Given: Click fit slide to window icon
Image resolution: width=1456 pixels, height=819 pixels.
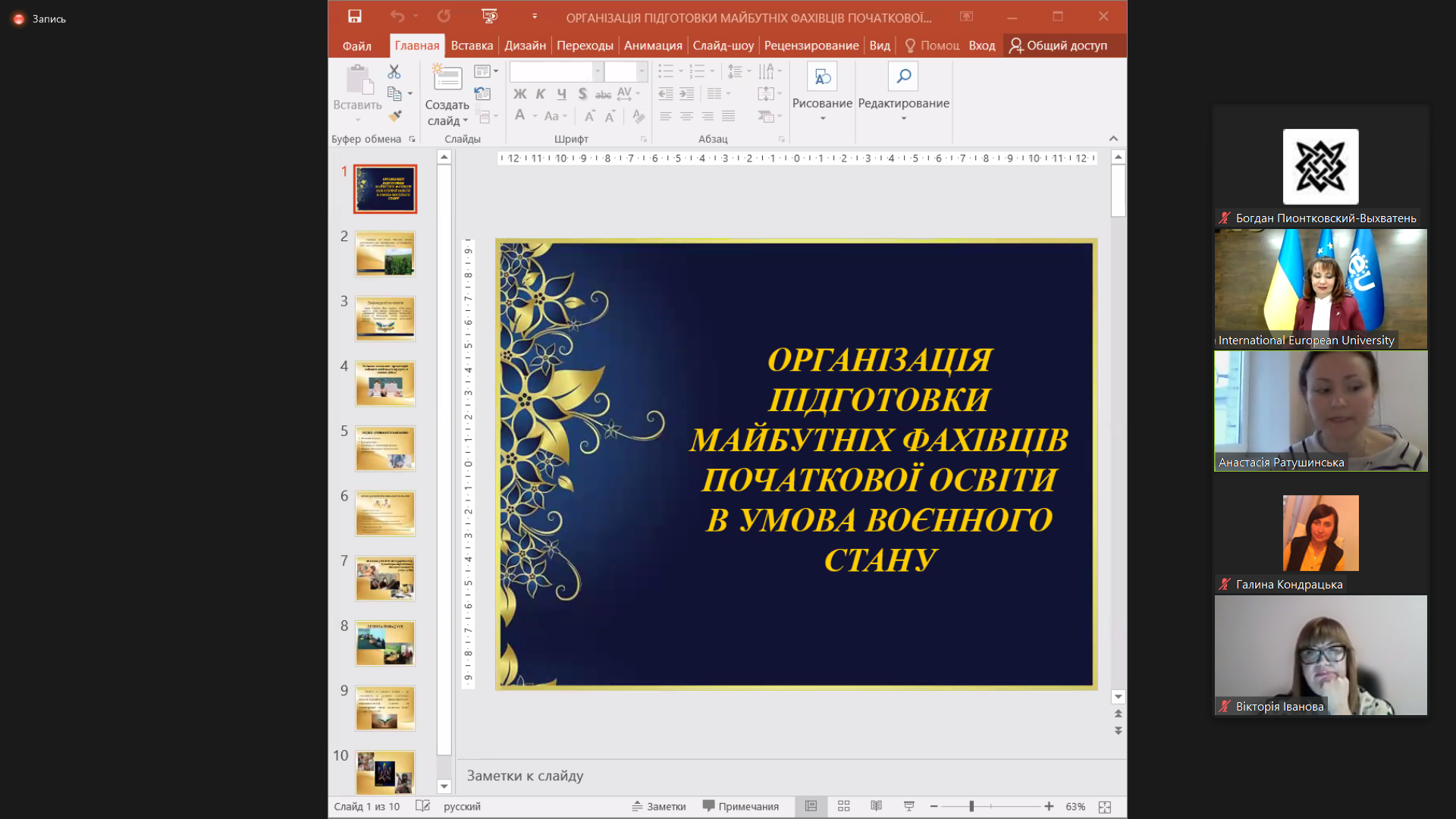Looking at the screenshot, I should [1105, 807].
